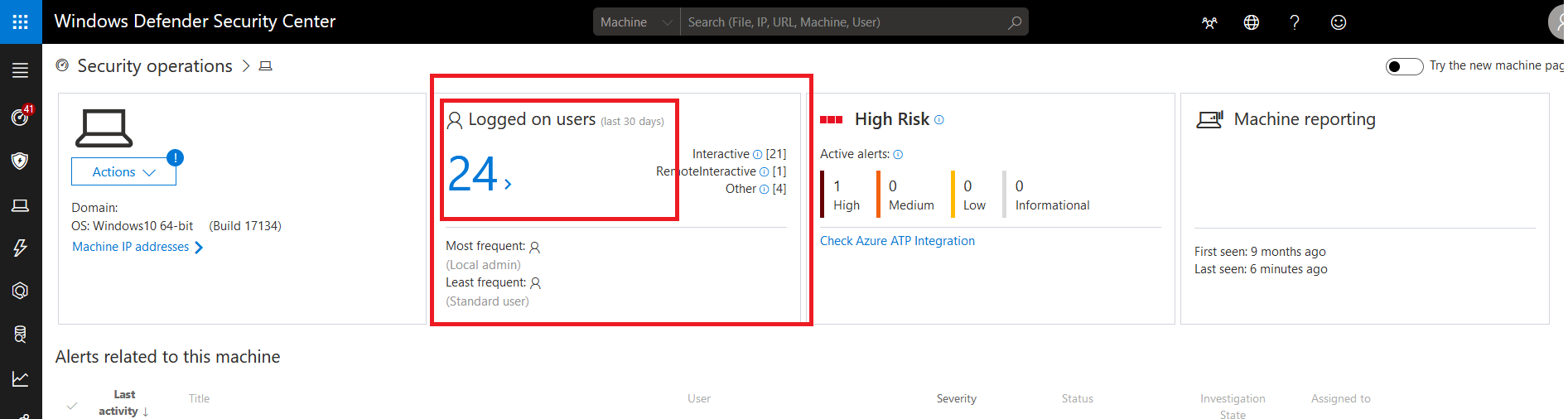The height and width of the screenshot is (419, 1568).
Task: Click the Machine reporting heading
Action: coord(1305,119)
